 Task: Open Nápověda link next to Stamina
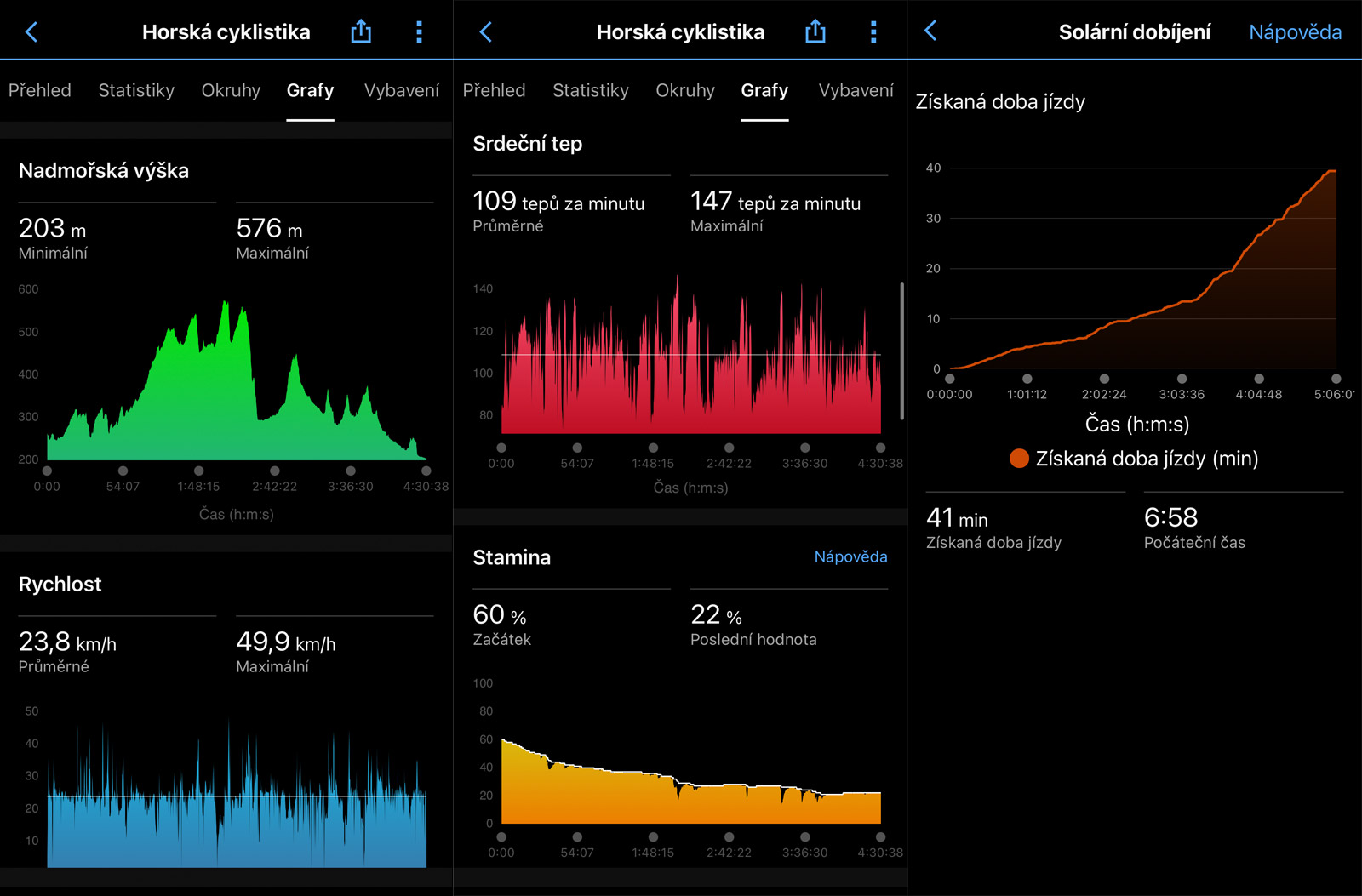pyautogui.click(x=850, y=556)
